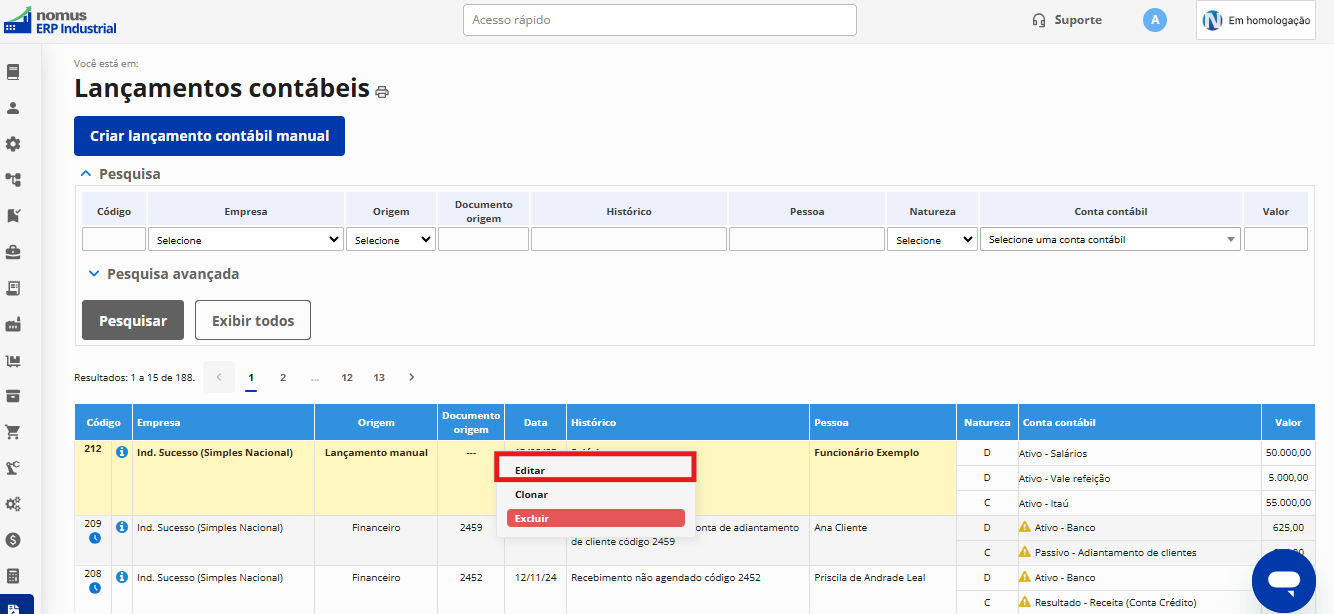Click the printer icon beside page title

click(382, 92)
